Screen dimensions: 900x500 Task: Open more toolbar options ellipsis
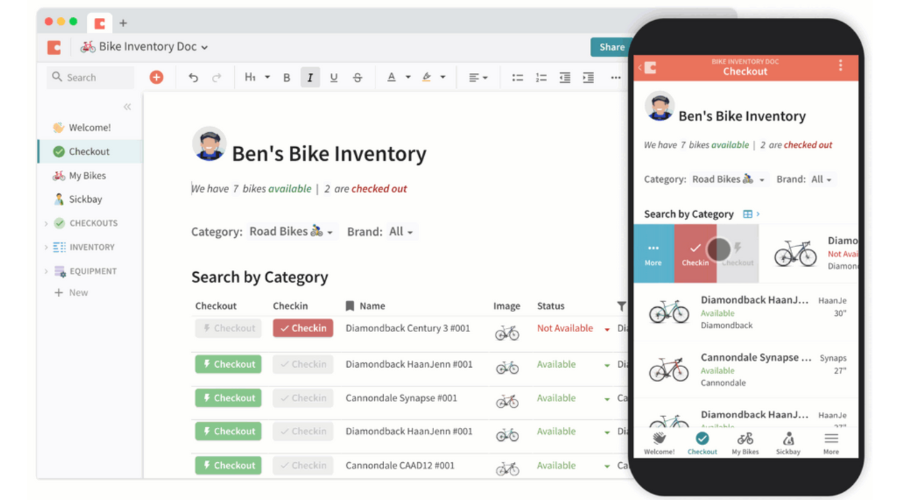[x=615, y=77]
